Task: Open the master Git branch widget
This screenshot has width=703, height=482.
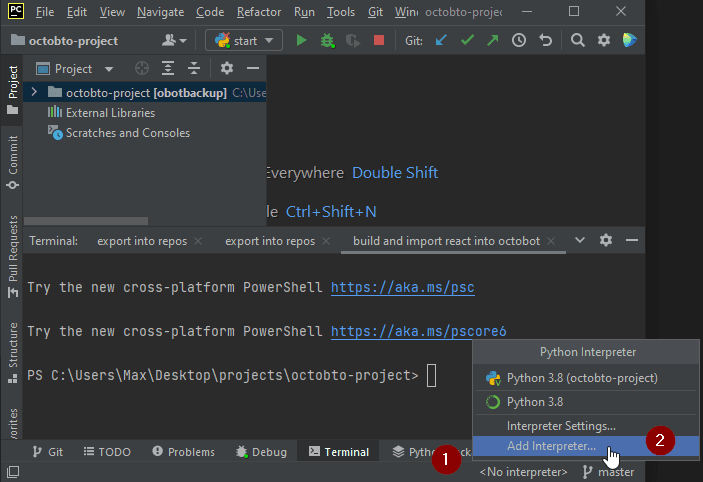Action: (x=608, y=472)
